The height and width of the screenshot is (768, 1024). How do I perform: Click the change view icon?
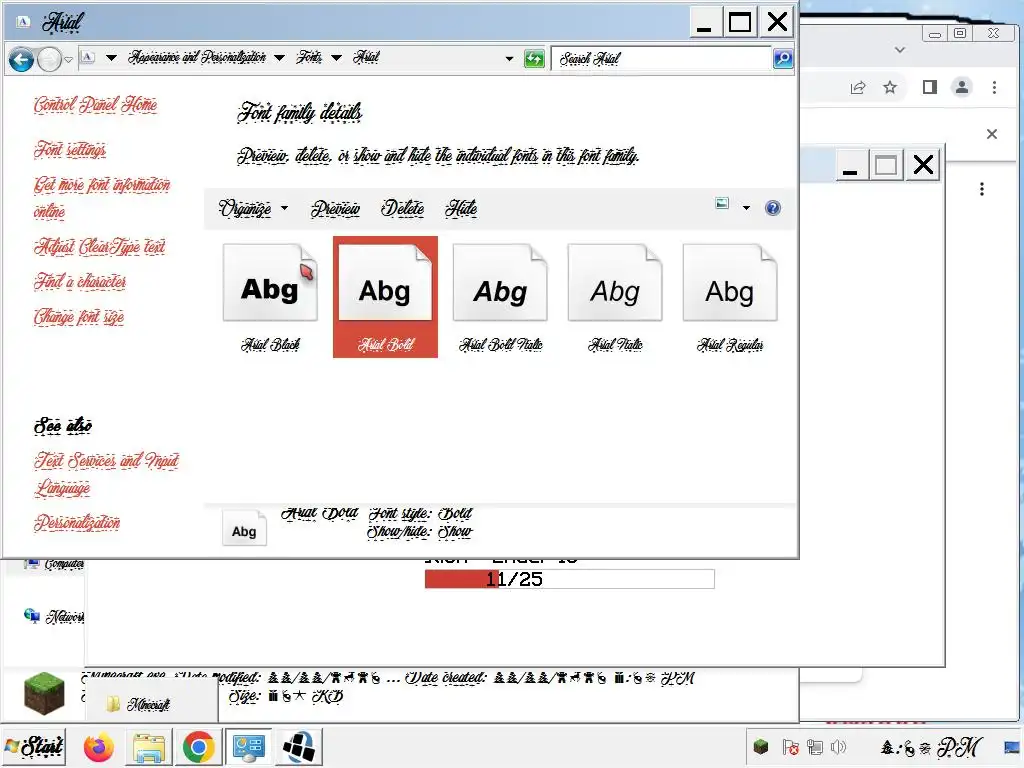point(722,204)
